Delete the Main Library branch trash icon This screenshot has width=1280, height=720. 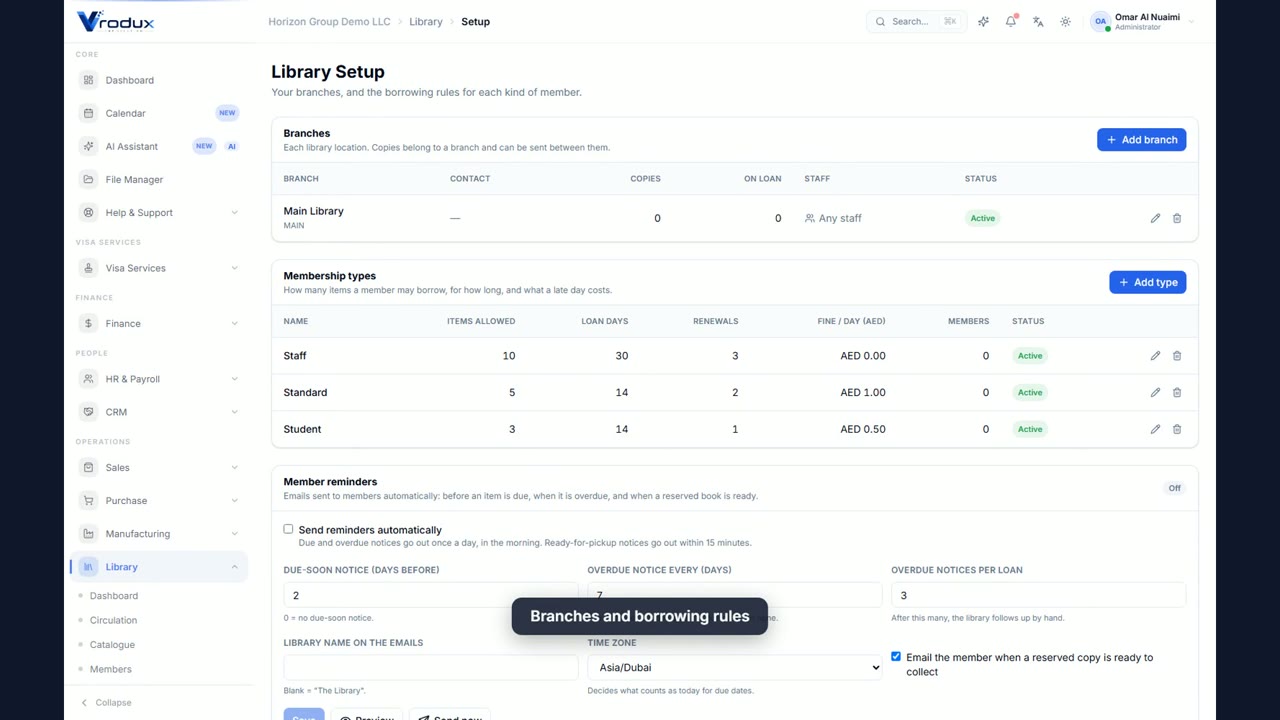1177,218
